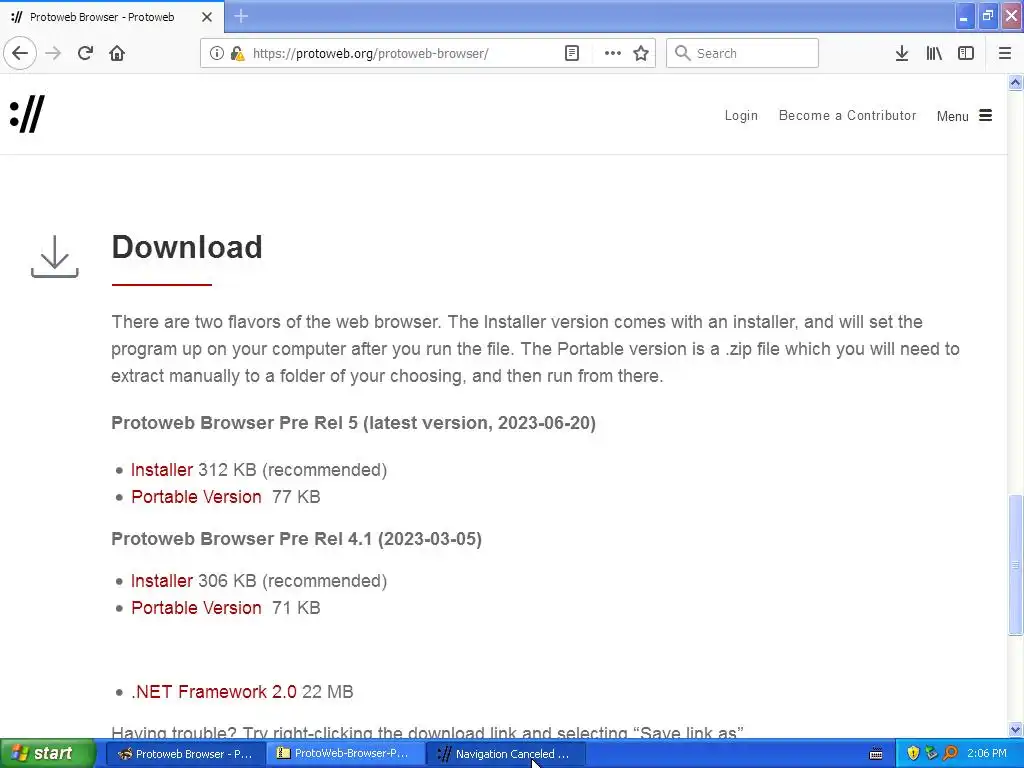This screenshot has height=768, width=1024.
Task: Open the Firefox hamburger menu
Action: click(1005, 53)
